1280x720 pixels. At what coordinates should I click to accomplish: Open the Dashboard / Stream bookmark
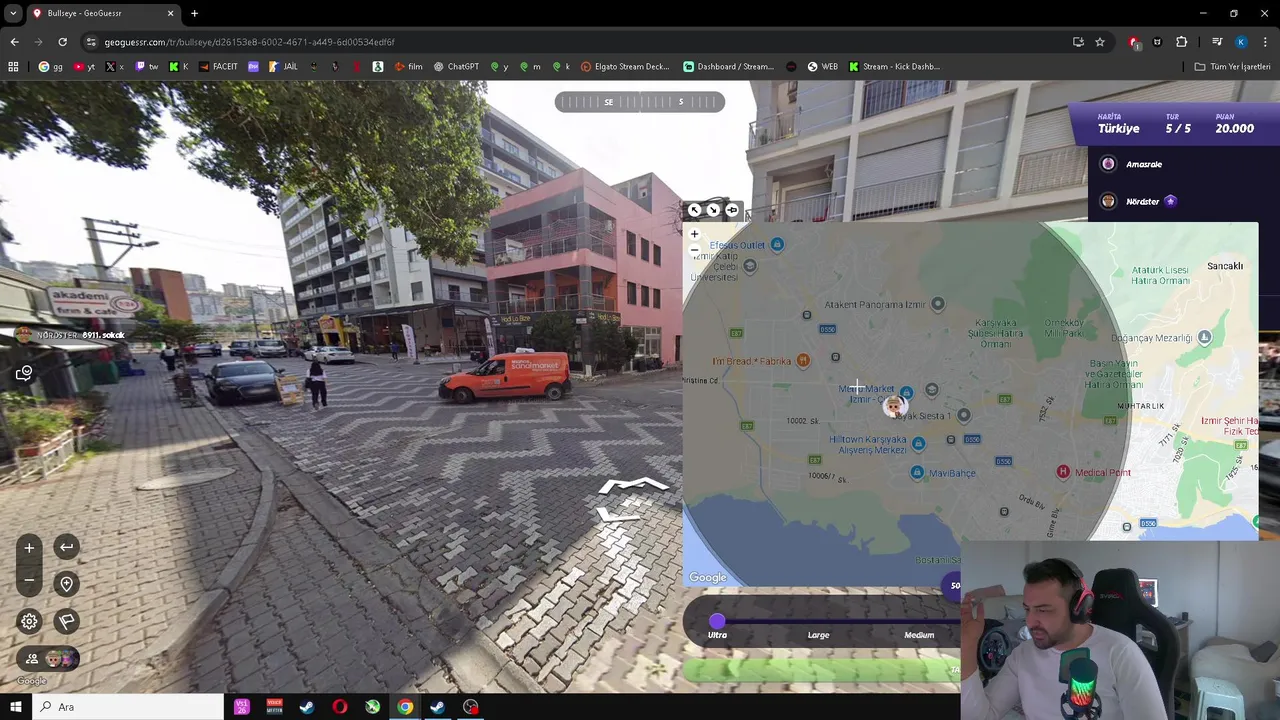coord(729,66)
